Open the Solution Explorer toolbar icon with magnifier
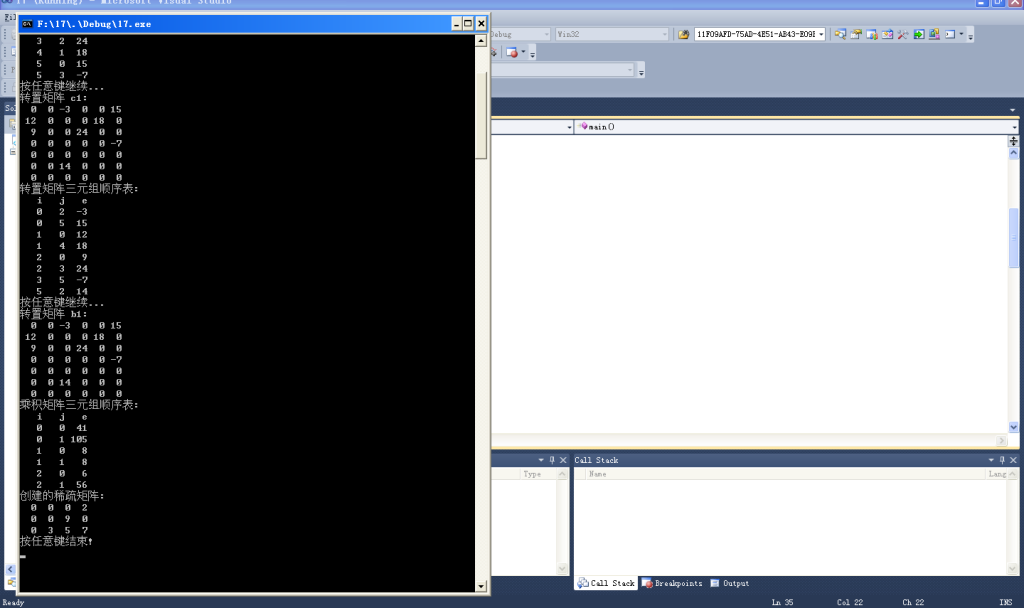The height and width of the screenshot is (608, 1024). [840, 35]
